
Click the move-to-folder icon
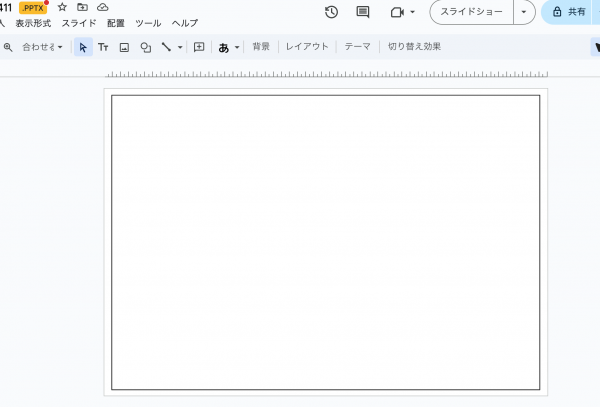[82, 7]
